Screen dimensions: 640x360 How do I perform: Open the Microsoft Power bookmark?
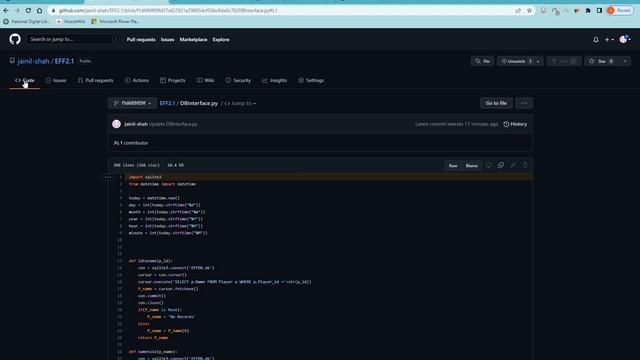click(115, 21)
